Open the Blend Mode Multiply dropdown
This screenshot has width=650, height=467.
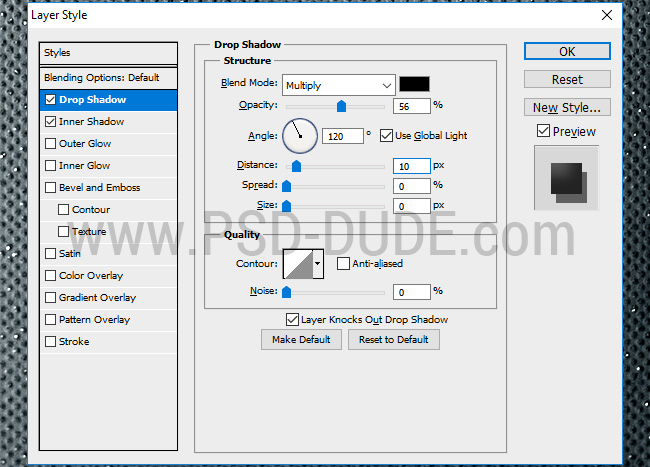point(338,85)
